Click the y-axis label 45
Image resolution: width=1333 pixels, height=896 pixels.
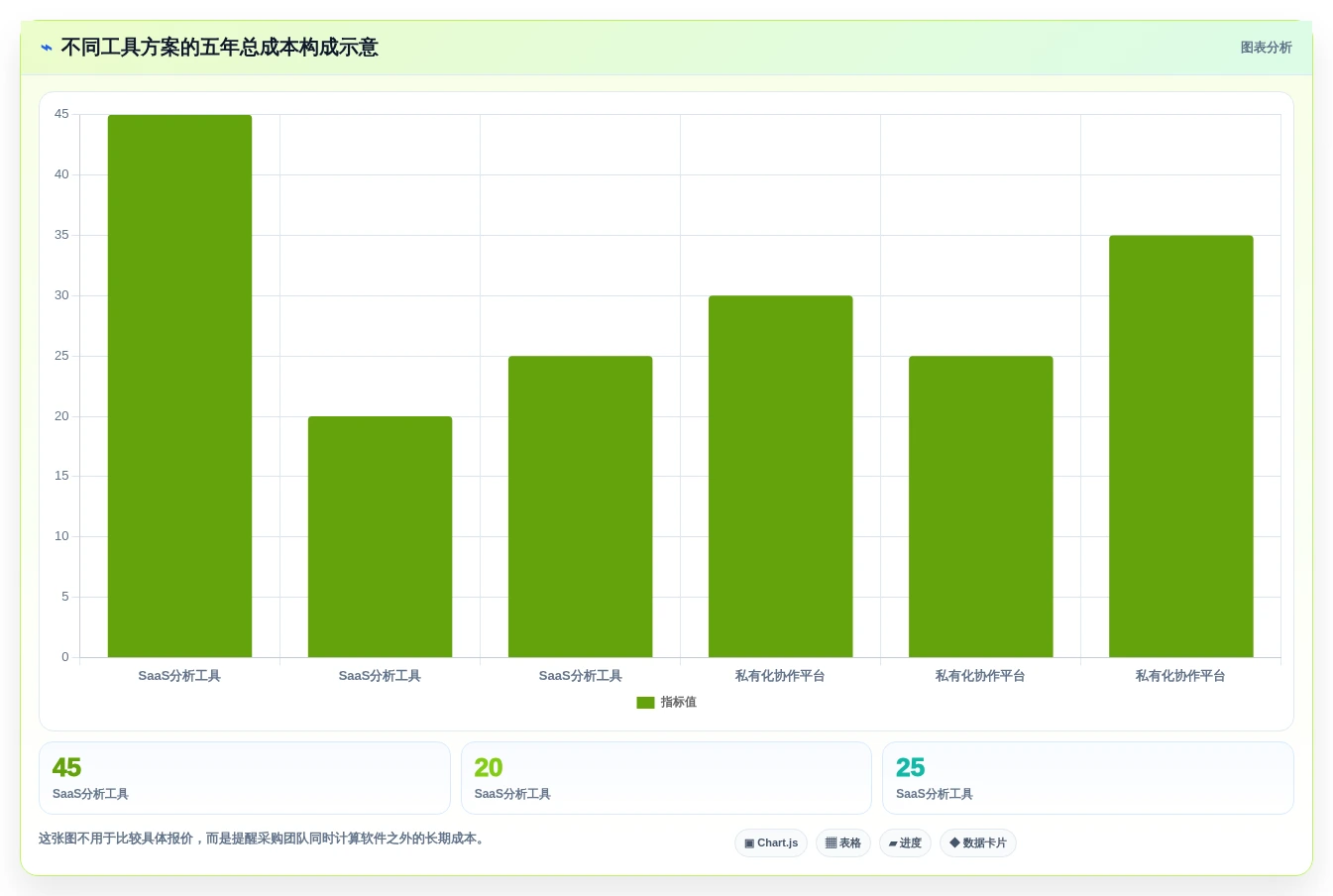point(61,114)
